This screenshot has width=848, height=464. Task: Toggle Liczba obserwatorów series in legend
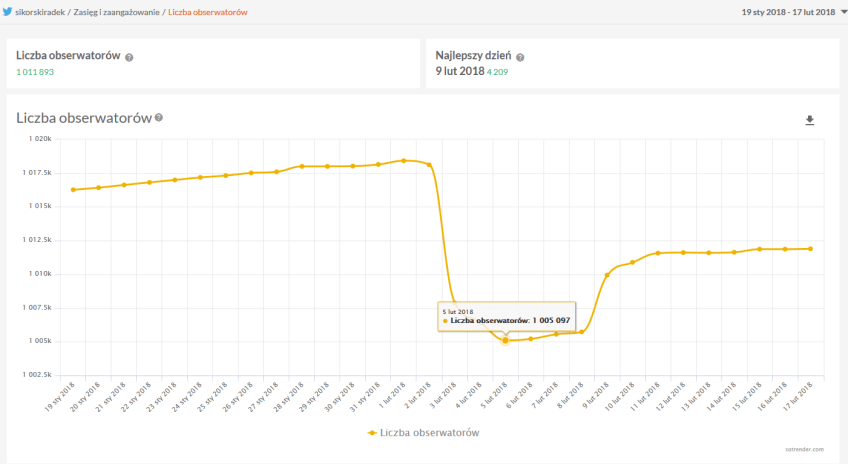(424, 433)
